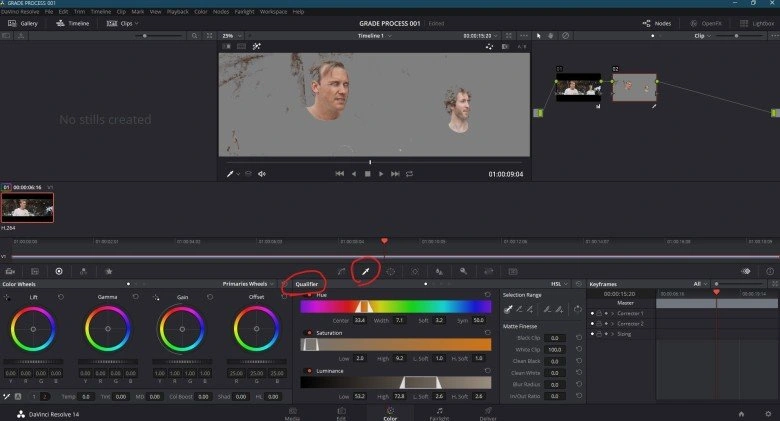780x421 pixels.
Task: Open the viewer zoom 25% dropdown
Action: 232,36
